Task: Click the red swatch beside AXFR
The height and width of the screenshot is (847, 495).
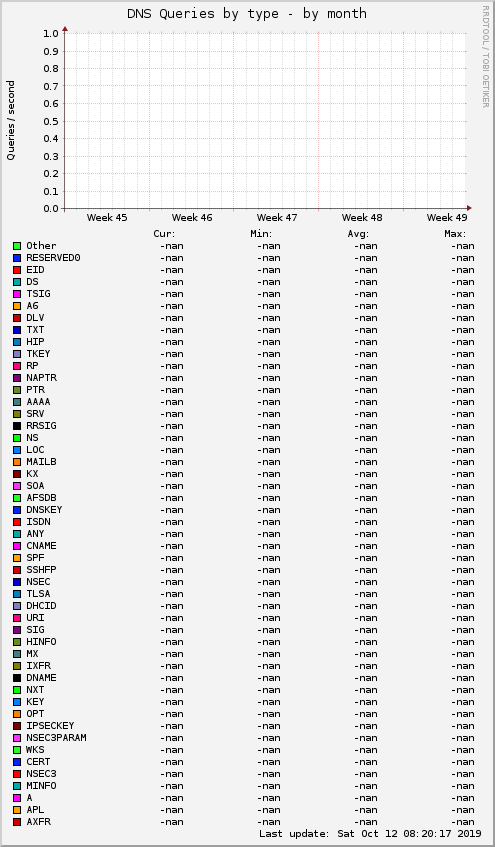Action: (17, 822)
